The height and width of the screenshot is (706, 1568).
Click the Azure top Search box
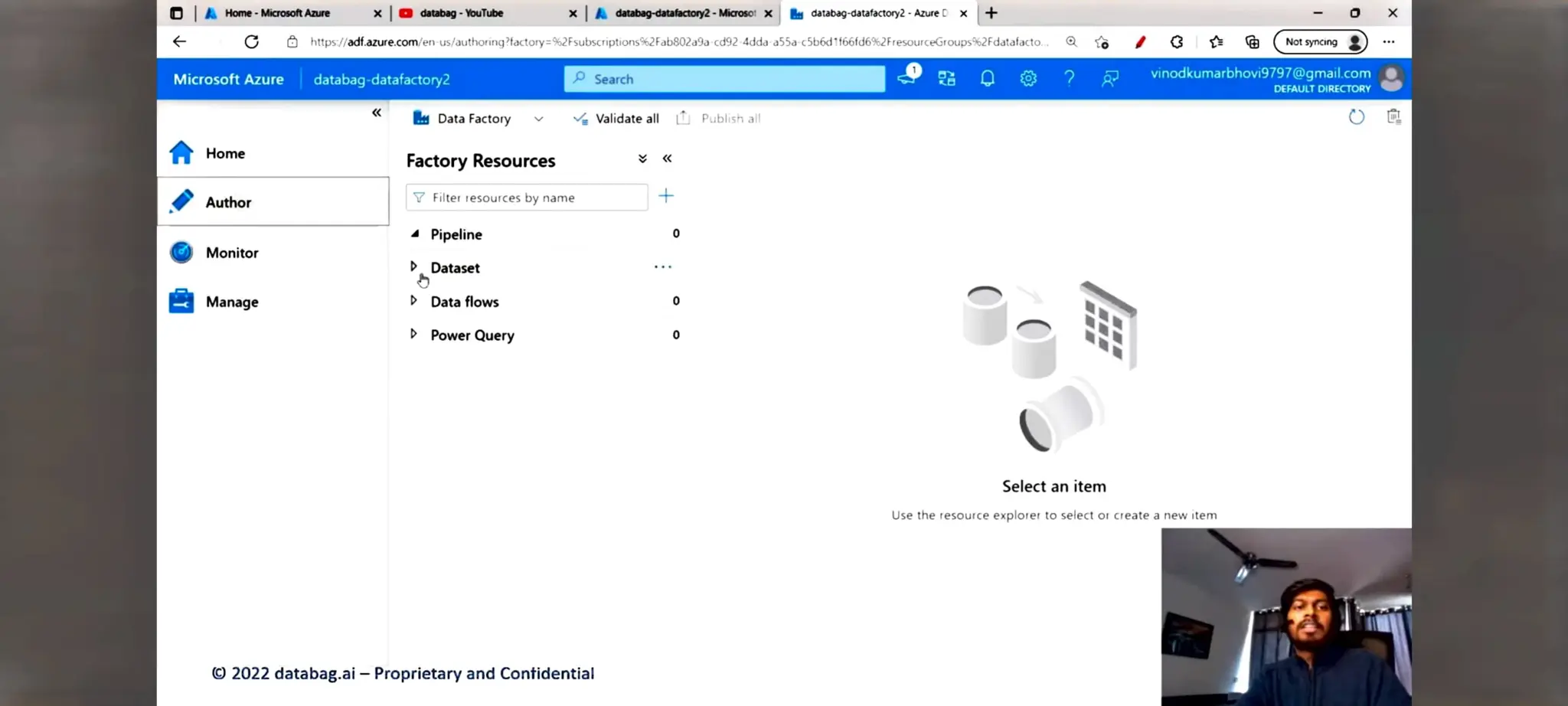724,79
